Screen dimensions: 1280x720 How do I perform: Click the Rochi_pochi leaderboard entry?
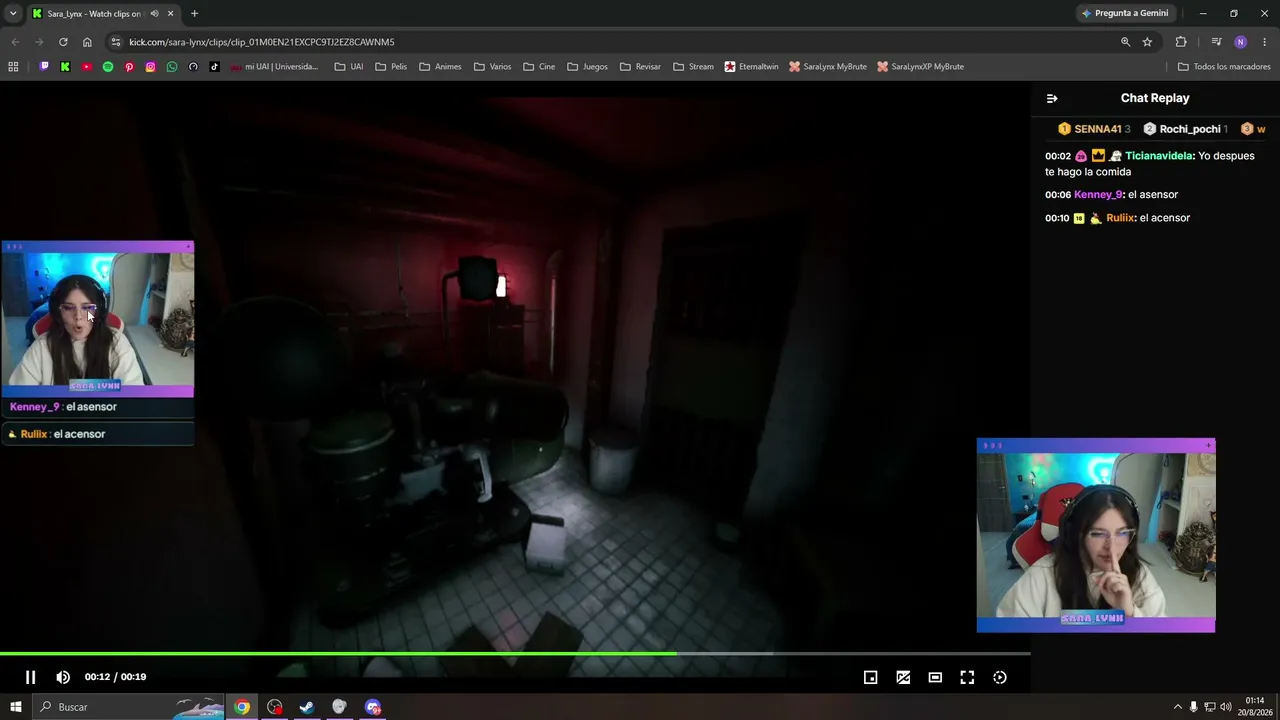[x=1185, y=129]
